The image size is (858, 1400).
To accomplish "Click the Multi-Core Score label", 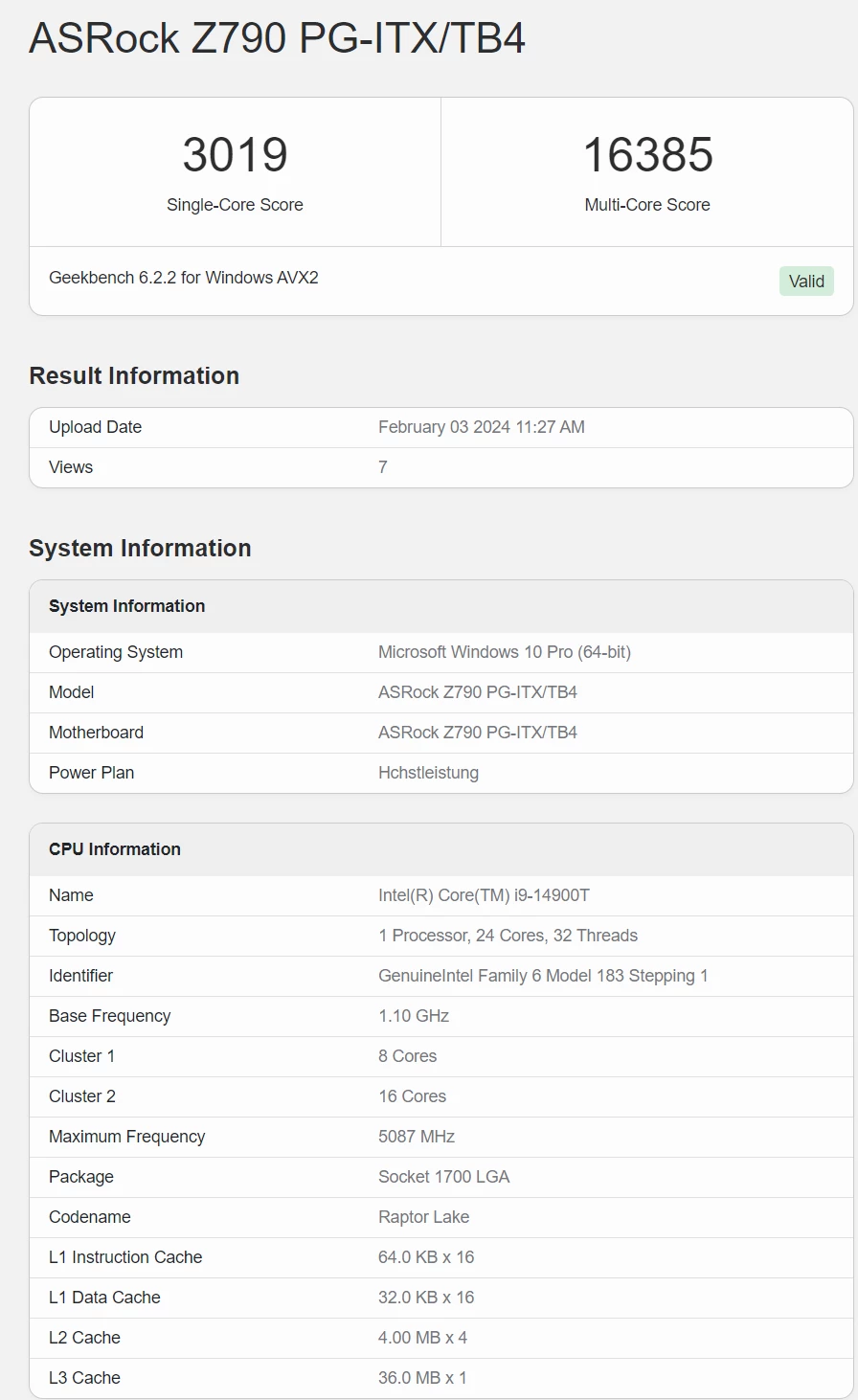I will click(647, 205).
